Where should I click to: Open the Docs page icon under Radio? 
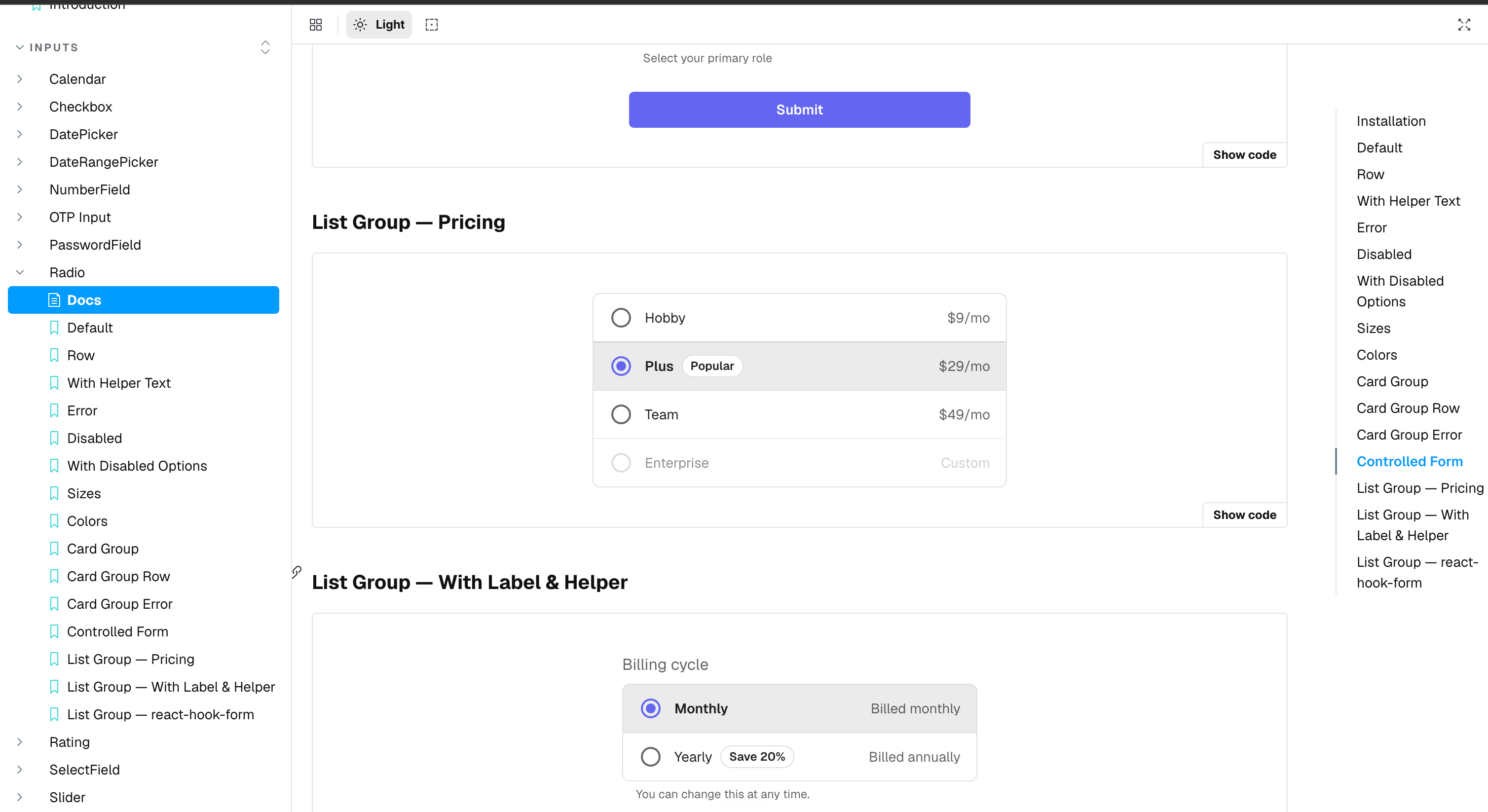(54, 300)
